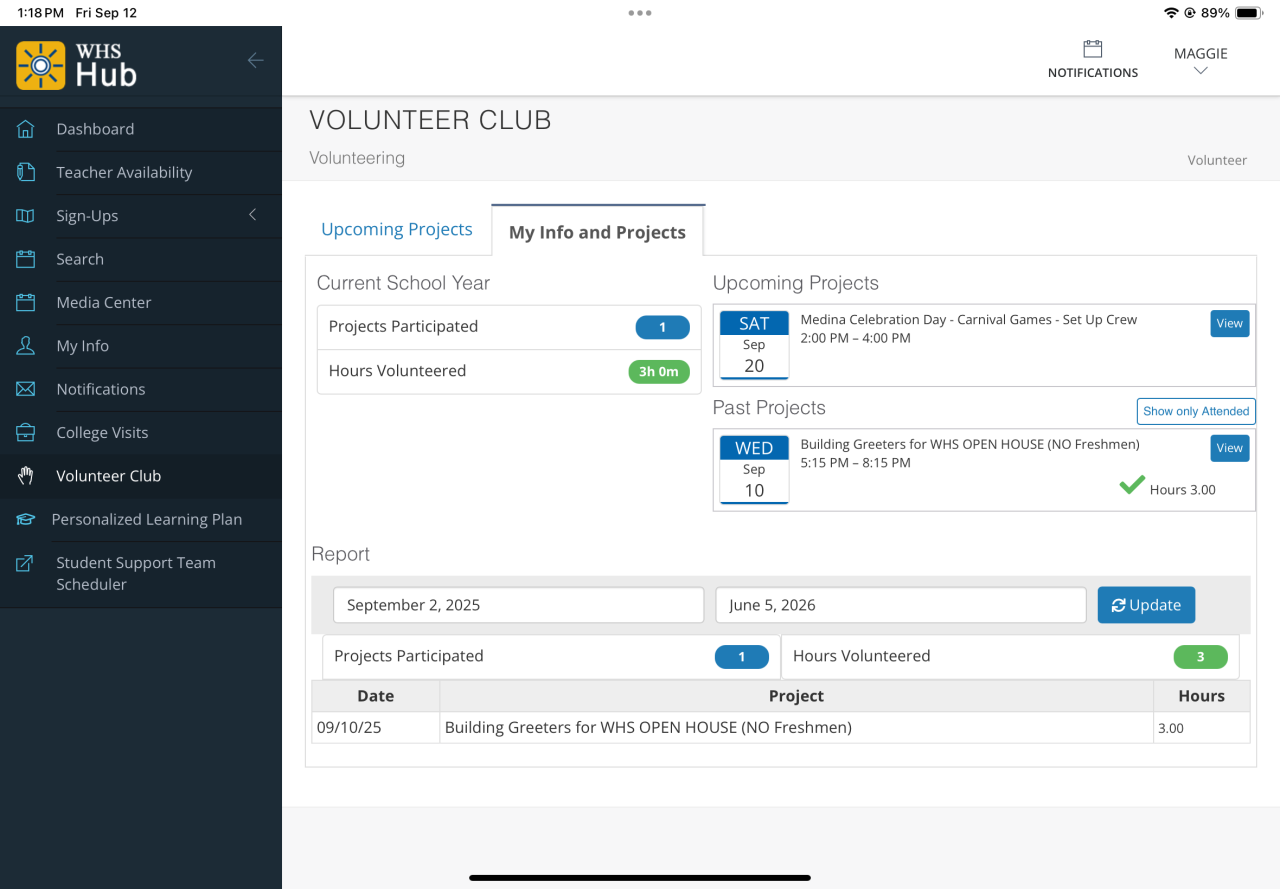1280x889 pixels.
Task: Click the Date column header
Action: click(376, 696)
